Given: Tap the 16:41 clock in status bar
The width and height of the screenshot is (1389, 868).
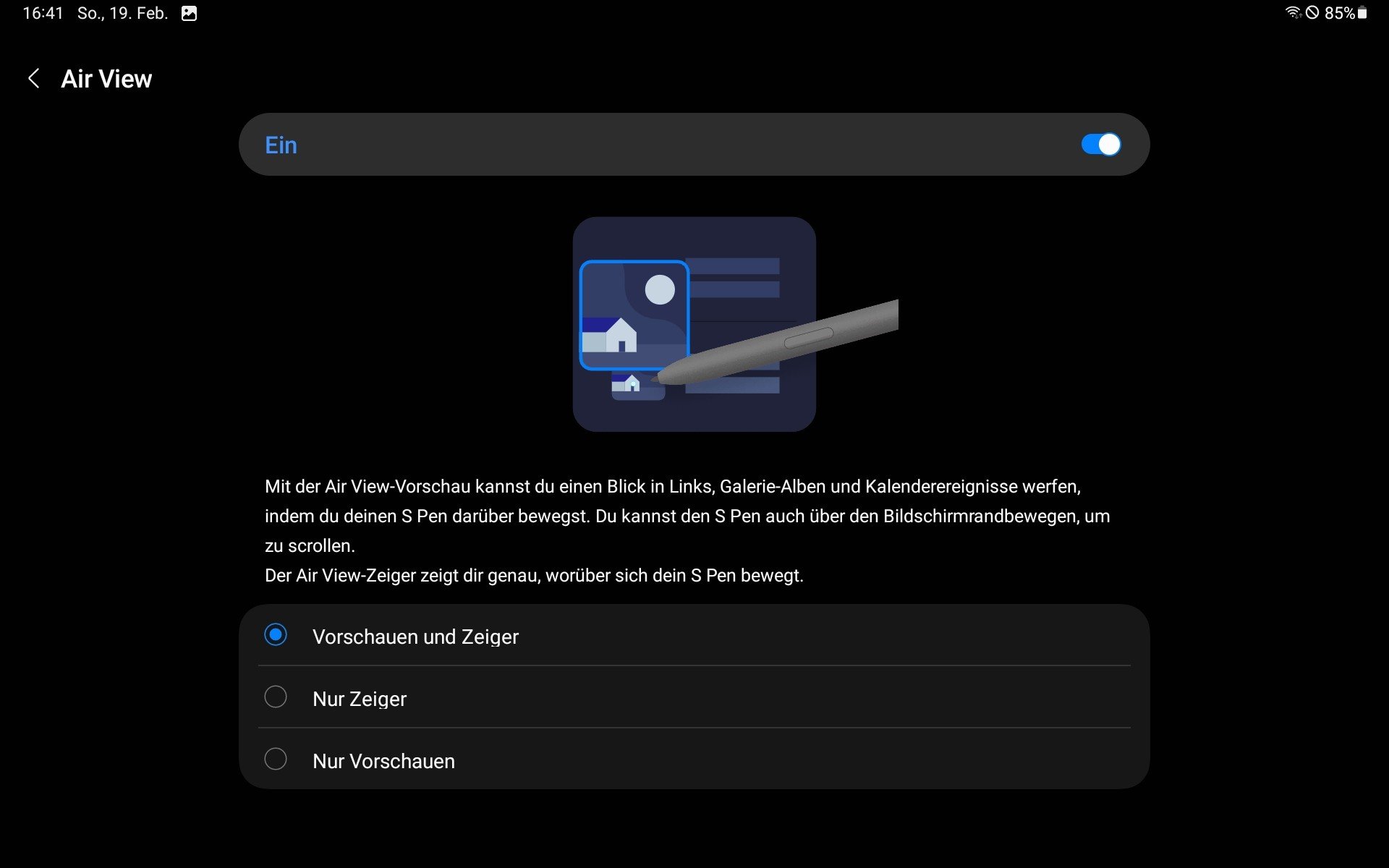Looking at the screenshot, I should click(x=43, y=13).
